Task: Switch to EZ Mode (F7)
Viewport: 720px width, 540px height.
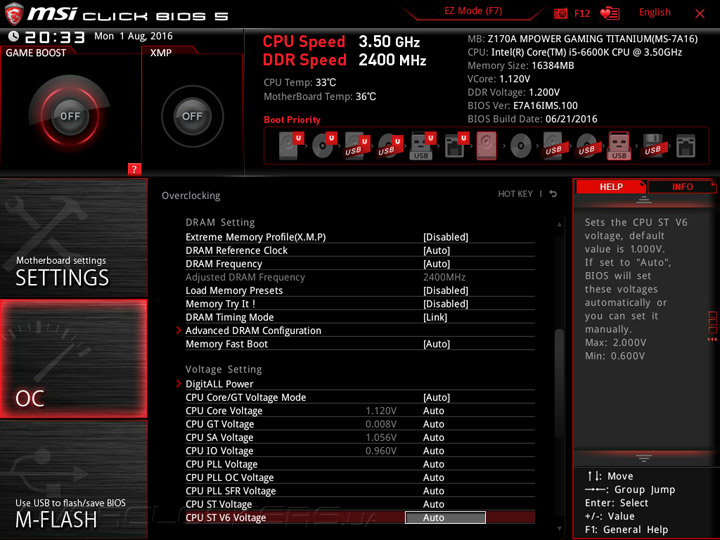Action: coord(473,11)
